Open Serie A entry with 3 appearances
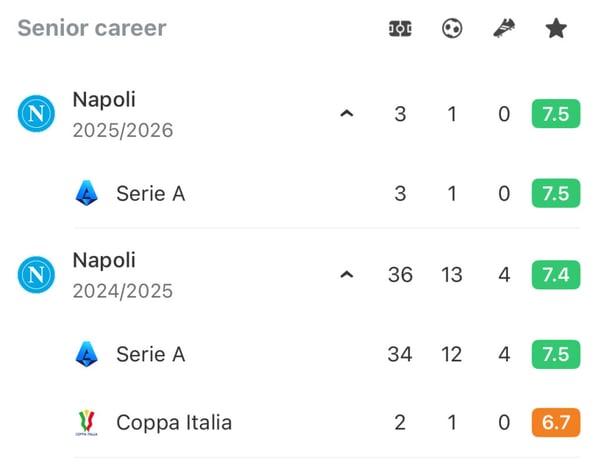The image size is (600, 468). [327, 193]
